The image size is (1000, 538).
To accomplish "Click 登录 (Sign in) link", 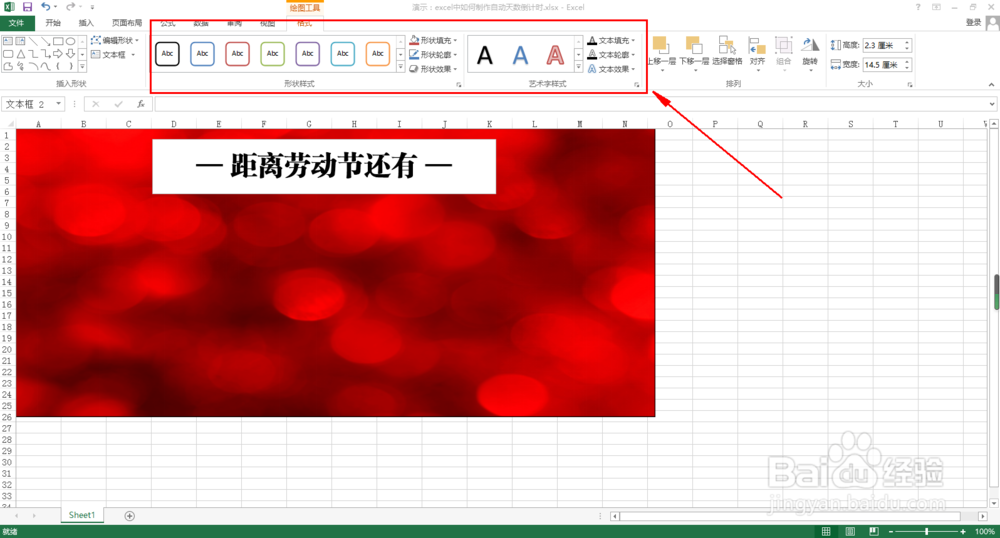I will [973, 22].
